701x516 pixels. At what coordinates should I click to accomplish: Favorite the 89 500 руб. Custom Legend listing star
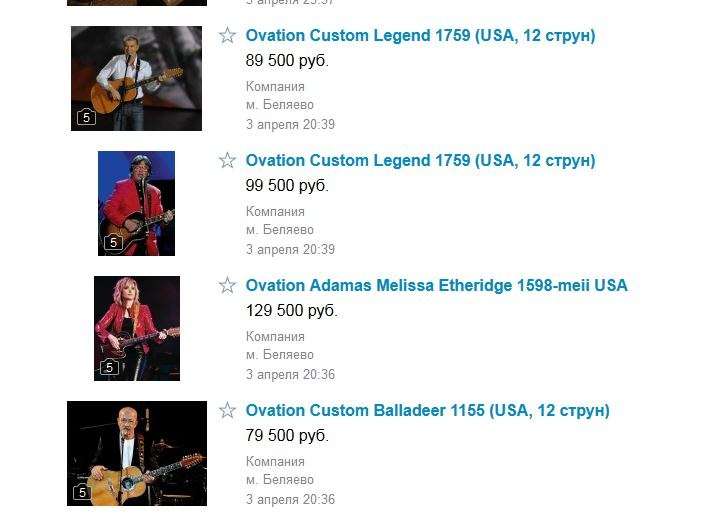point(227,35)
